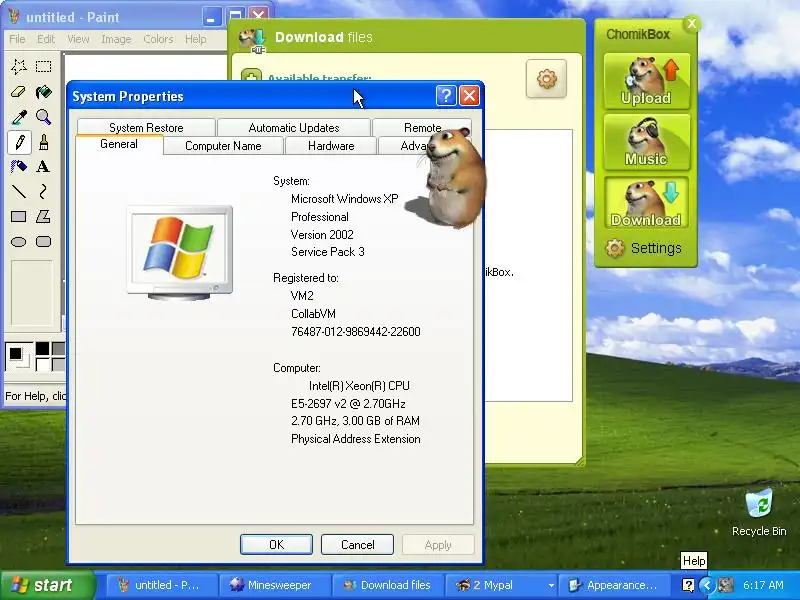The image size is (800, 600).
Task: Select the Brush tool in Paint
Action: coord(44,142)
